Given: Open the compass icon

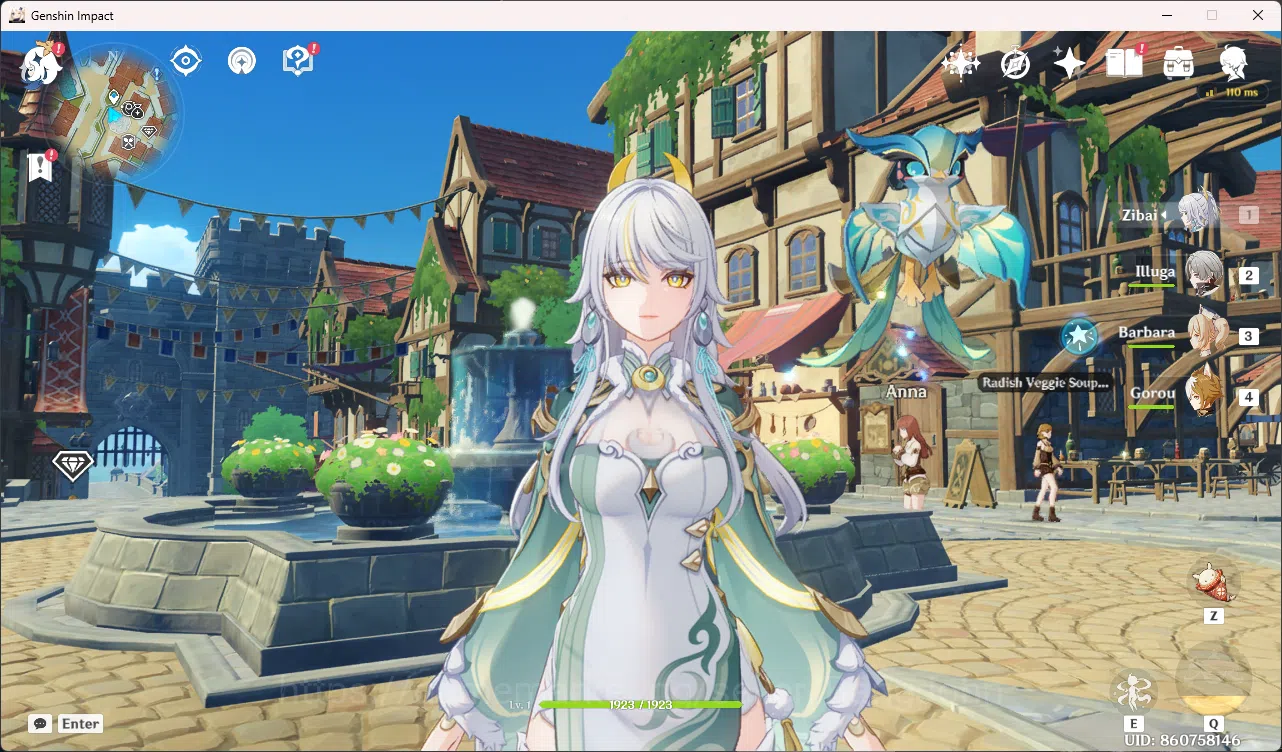Looking at the screenshot, I should click(1015, 64).
